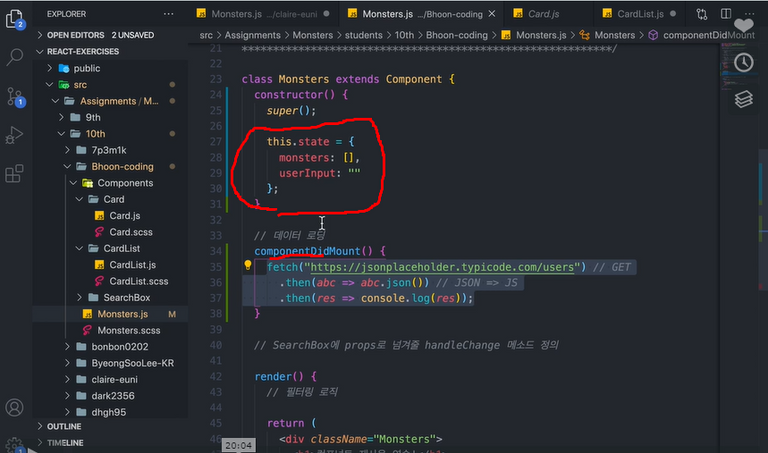
Task: Split the editor to the right
Action: [726, 14]
